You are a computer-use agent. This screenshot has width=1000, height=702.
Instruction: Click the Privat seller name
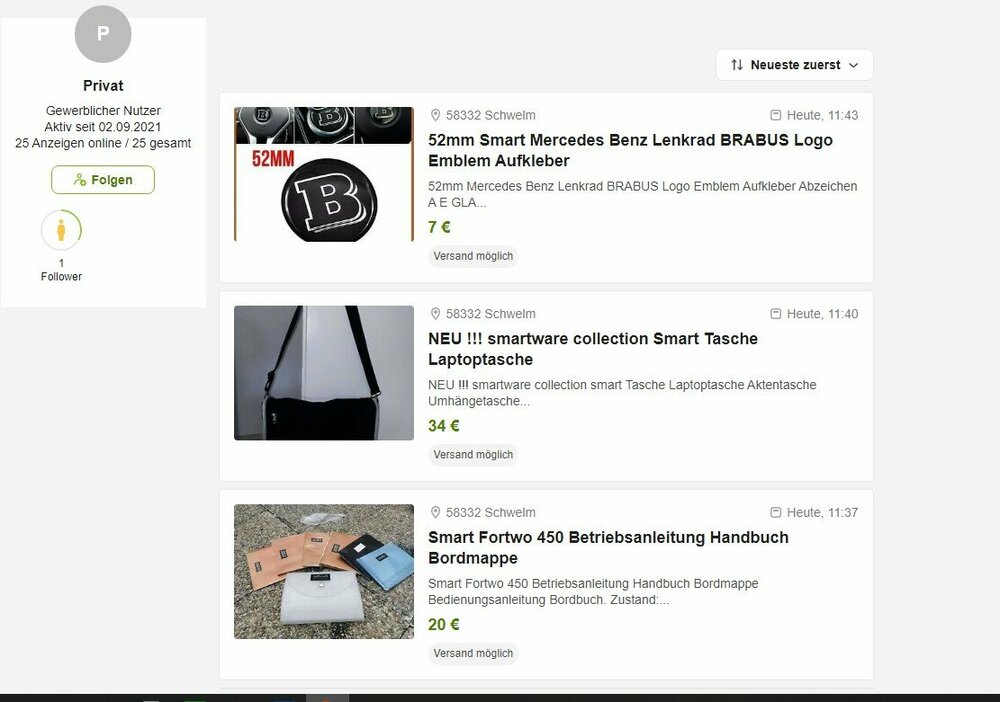point(103,85)
